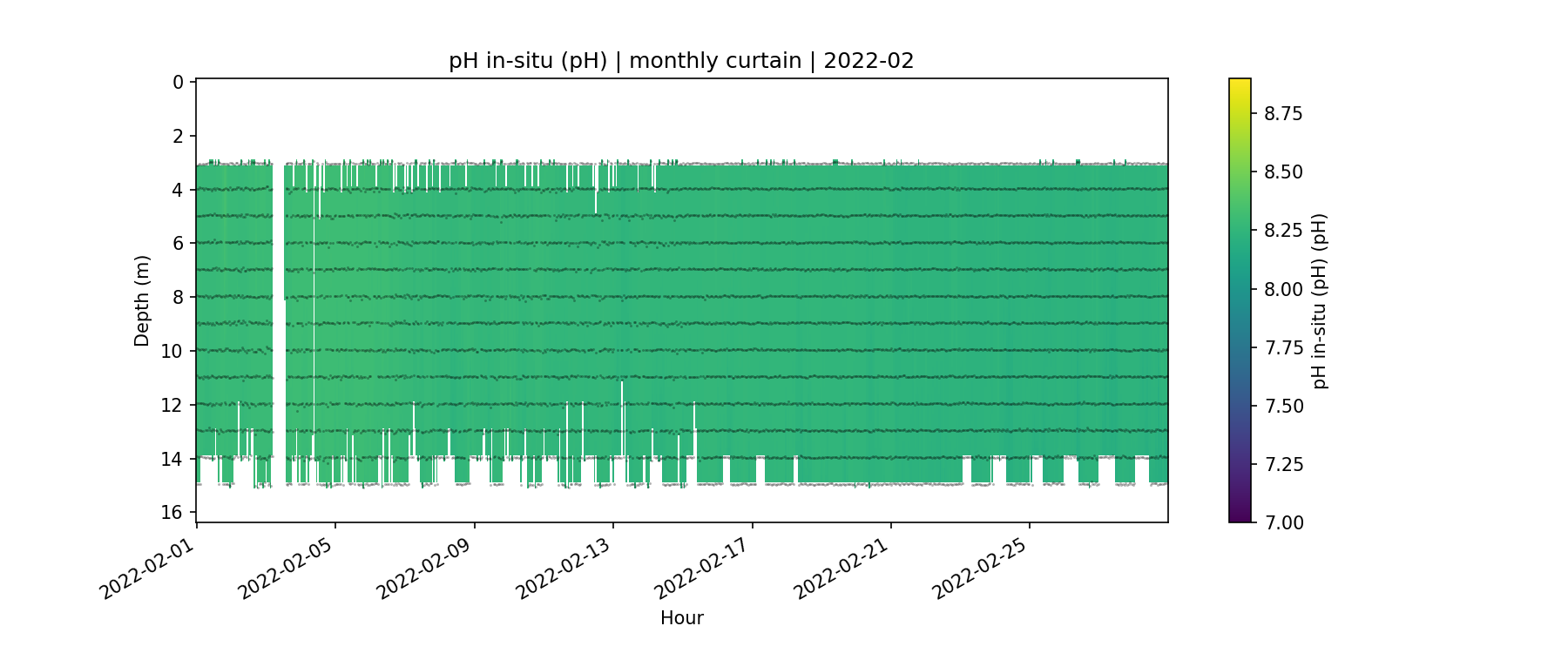Click the 8.75 colorbar tick label
This screenshot has height=653, width=1568.
(x=1283, y=113)
